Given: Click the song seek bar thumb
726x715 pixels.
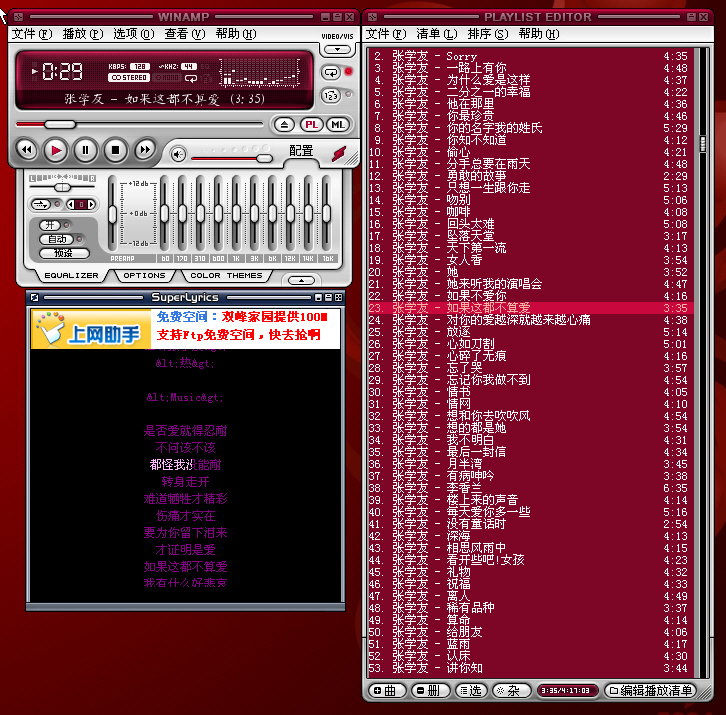Looking at the screenshot, I should [x=60, y=124].
